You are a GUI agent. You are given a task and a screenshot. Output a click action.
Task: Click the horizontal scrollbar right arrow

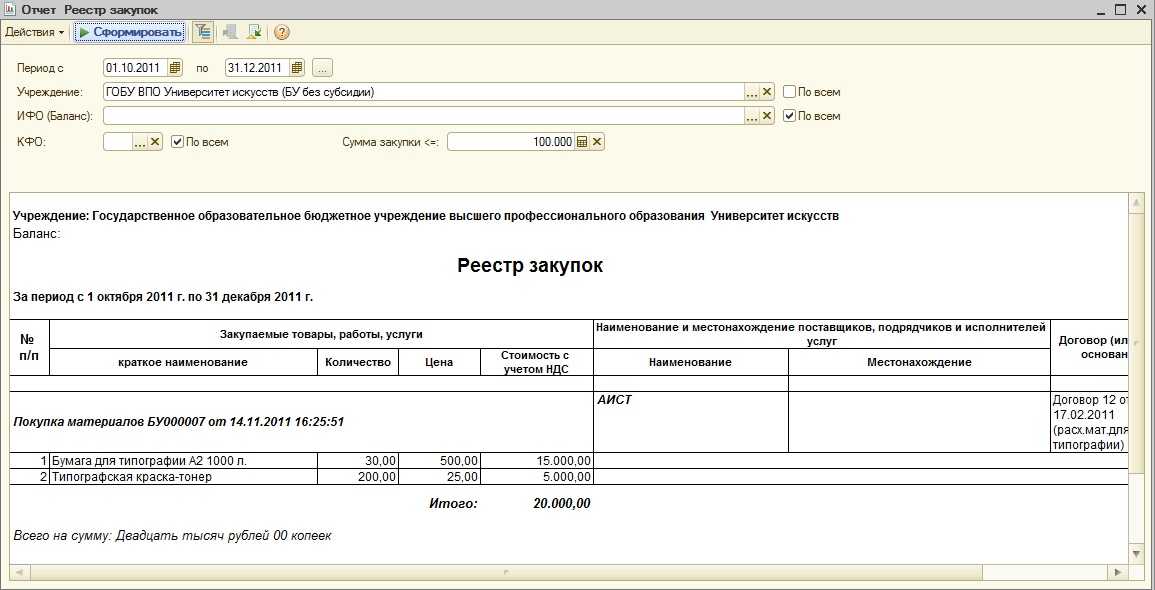click(1119, 572)
